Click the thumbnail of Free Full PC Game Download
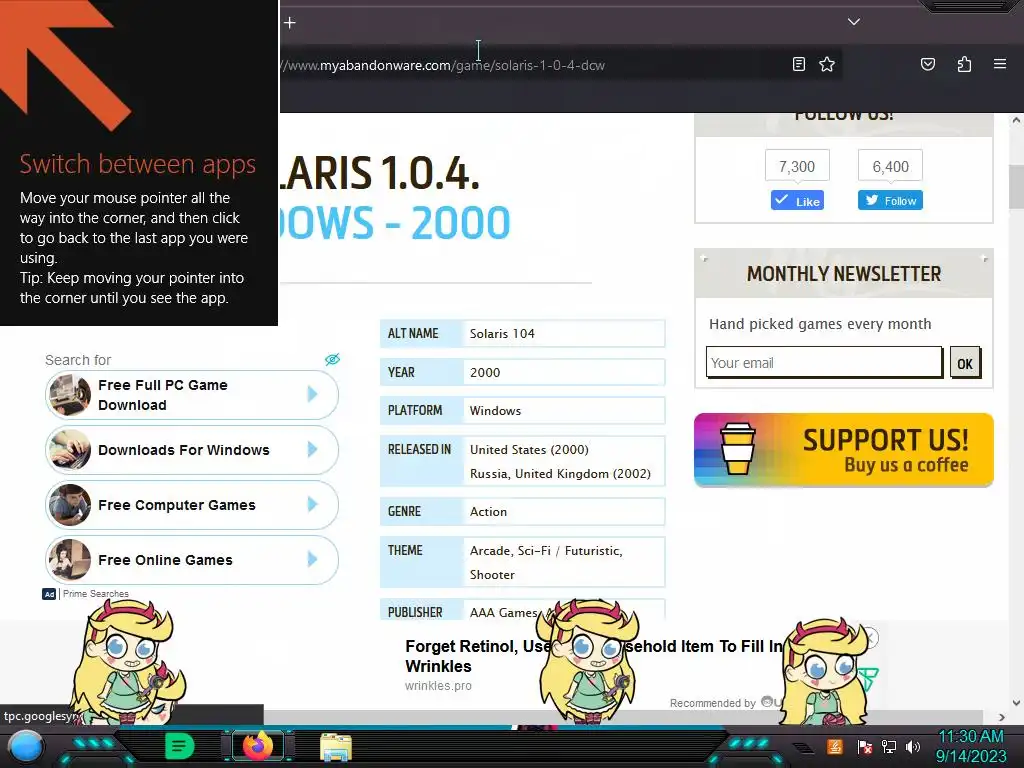Image resolution: width=1024 pixels, height=768 pixels. tap(70, 394)
